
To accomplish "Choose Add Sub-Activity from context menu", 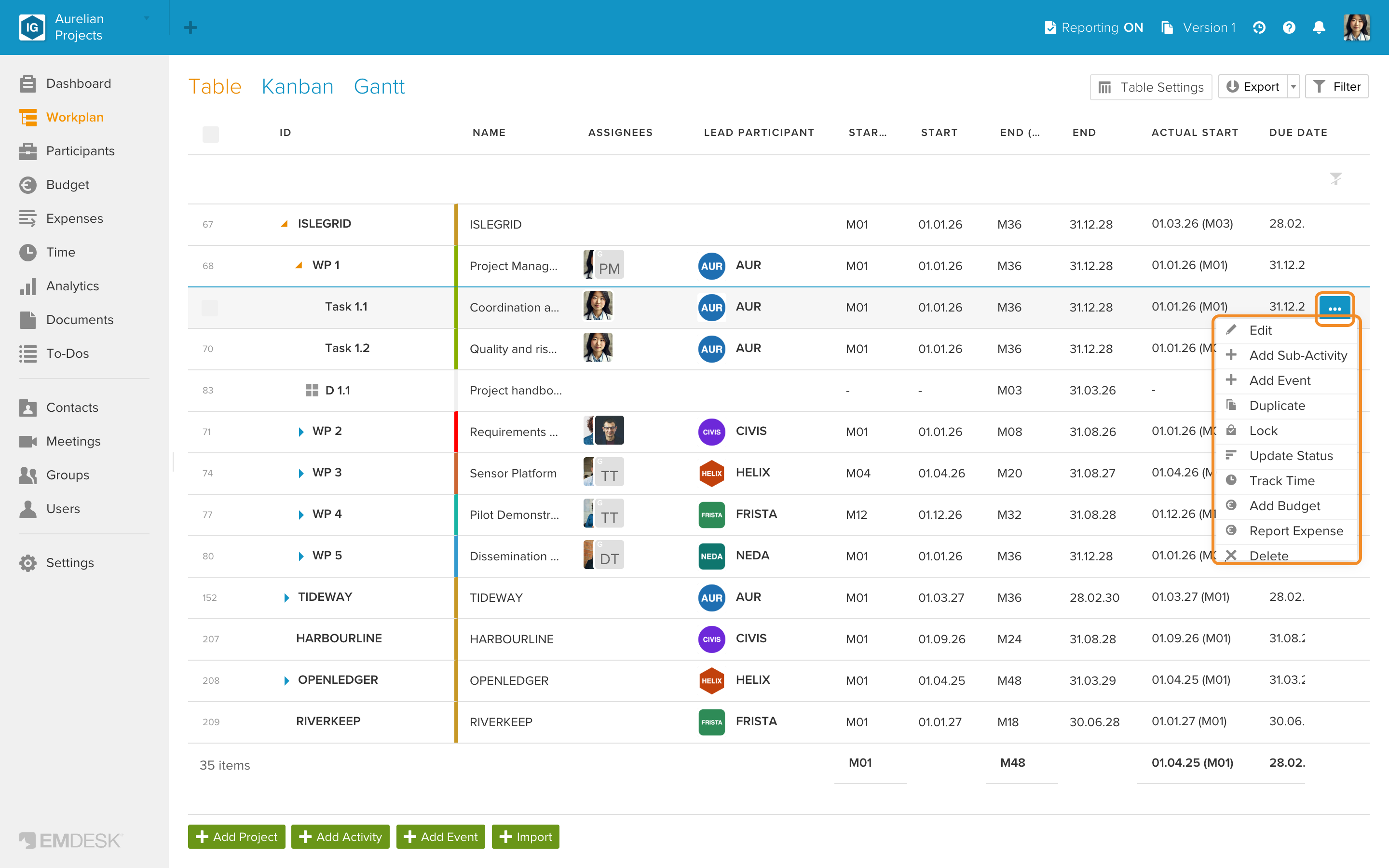I will [x=1286, y=355].
